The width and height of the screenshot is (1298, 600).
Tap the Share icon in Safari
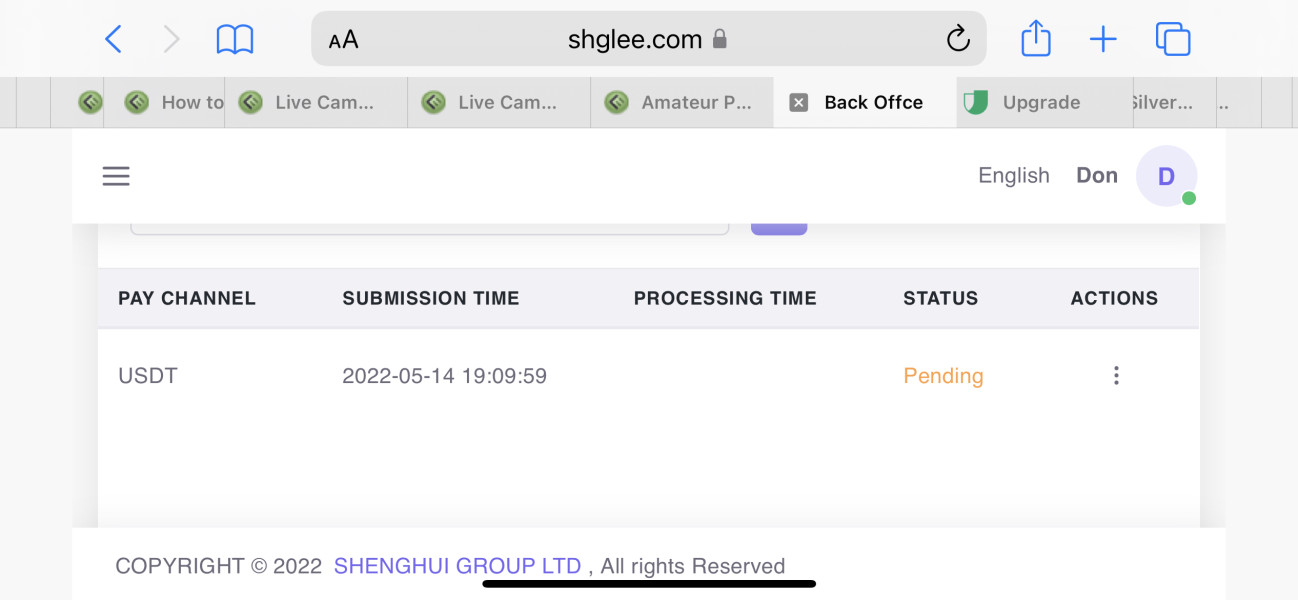coord(1036,40)
